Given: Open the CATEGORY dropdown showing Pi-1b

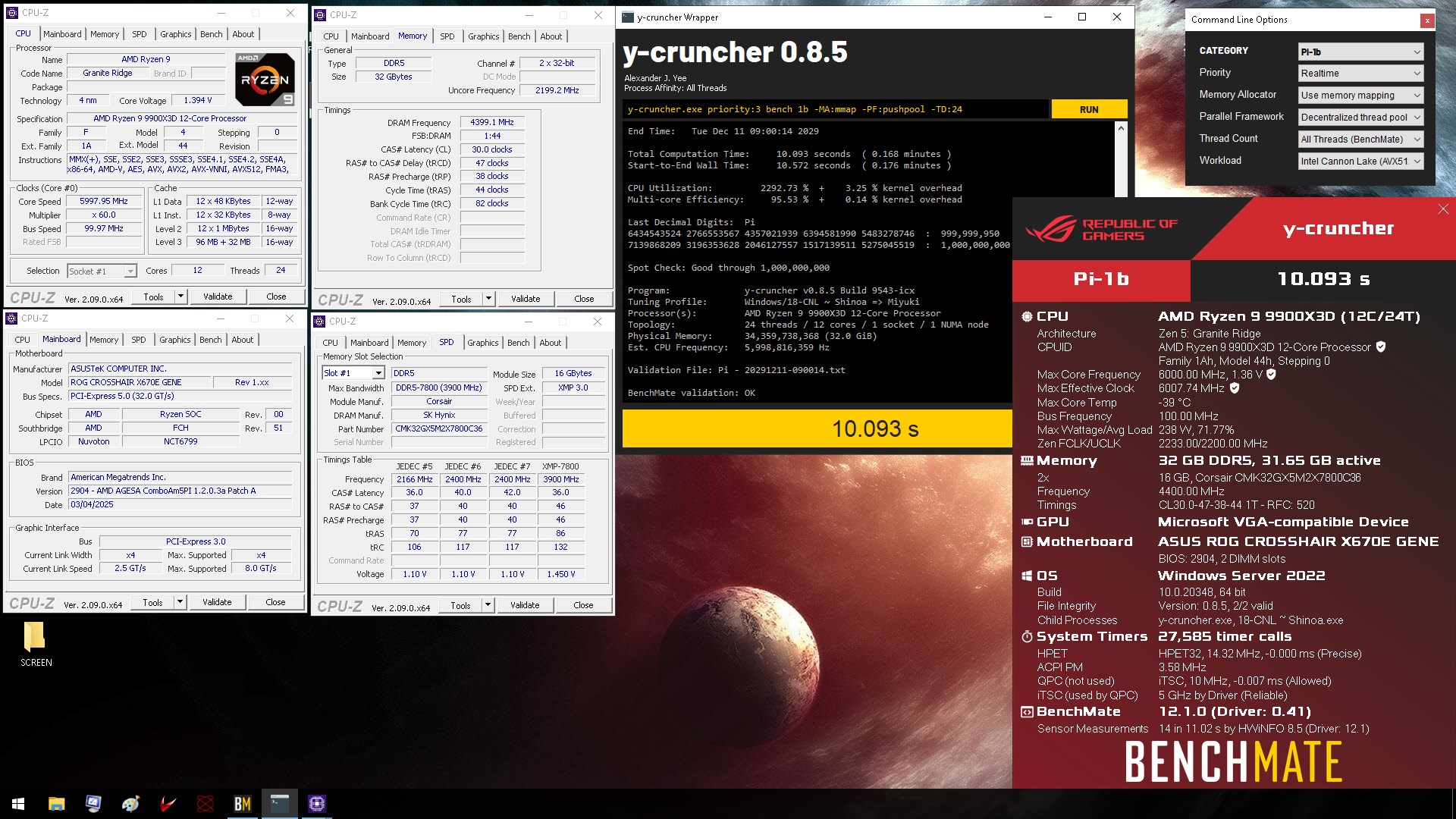Looking at the screenshot, I should pos(1360,52).
